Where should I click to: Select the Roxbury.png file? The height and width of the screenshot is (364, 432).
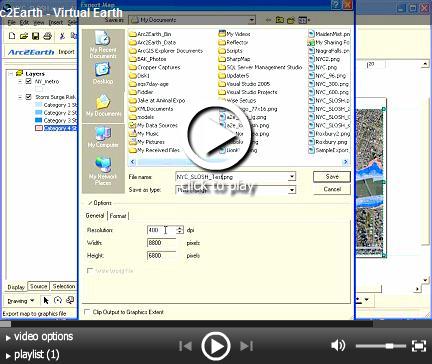tap(328, 142)
